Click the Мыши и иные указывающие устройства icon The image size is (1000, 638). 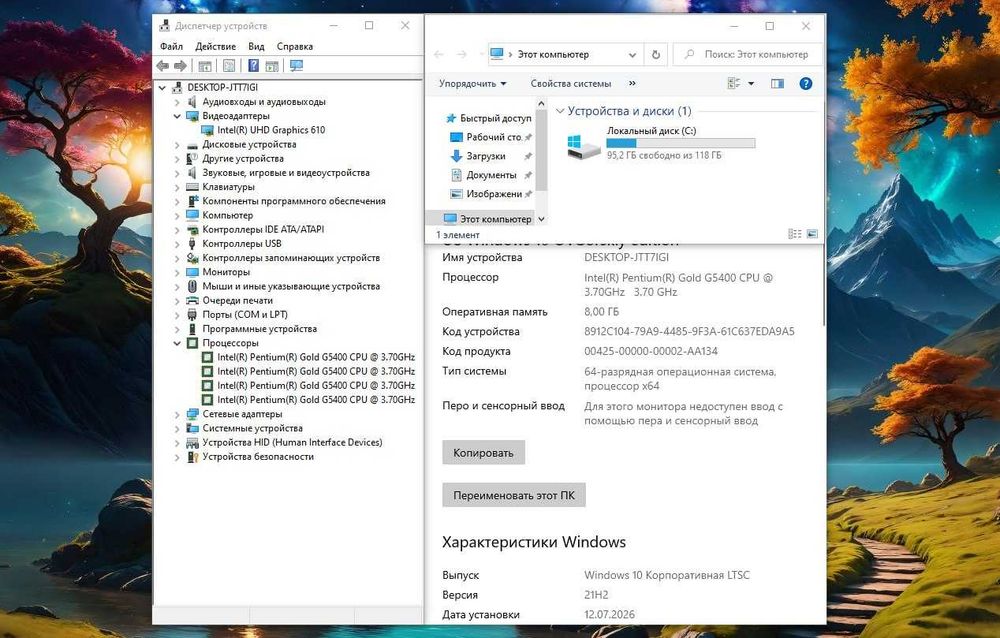(x=192, y=286)
